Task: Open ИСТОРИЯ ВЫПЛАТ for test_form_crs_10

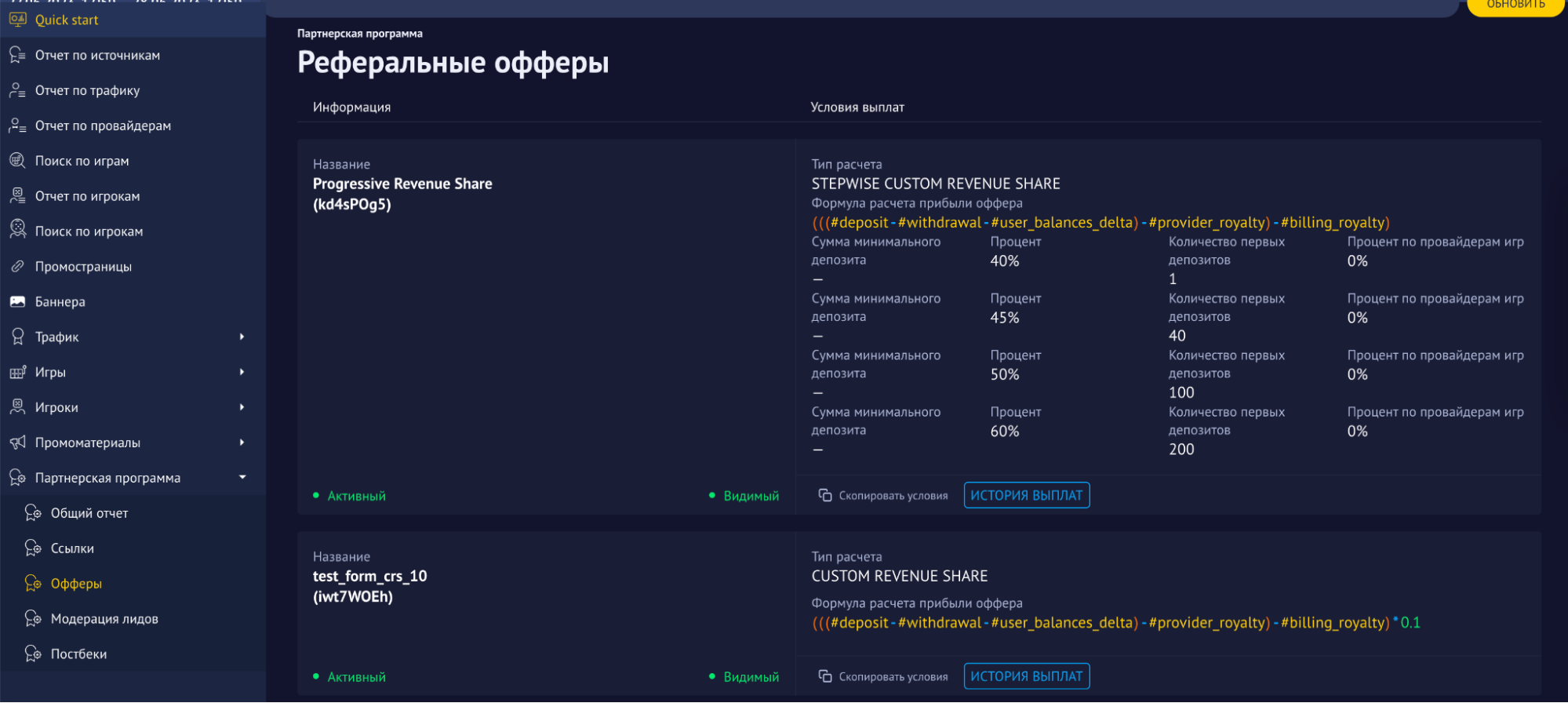Action: click(1026, 676)
